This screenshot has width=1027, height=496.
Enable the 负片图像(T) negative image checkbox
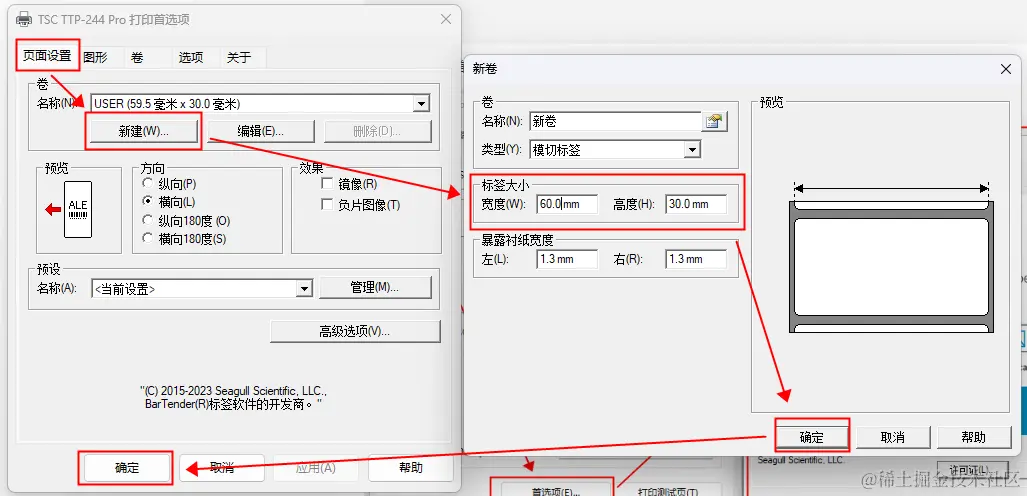(327, 205)
